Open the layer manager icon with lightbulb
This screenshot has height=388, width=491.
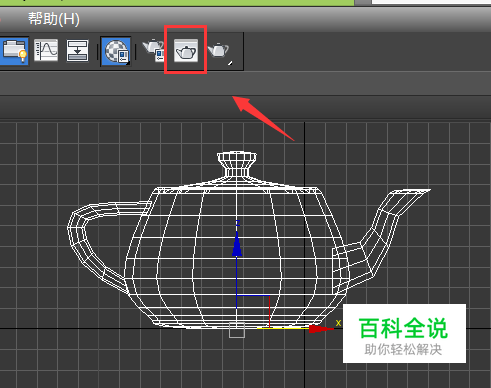pos(14,51)
